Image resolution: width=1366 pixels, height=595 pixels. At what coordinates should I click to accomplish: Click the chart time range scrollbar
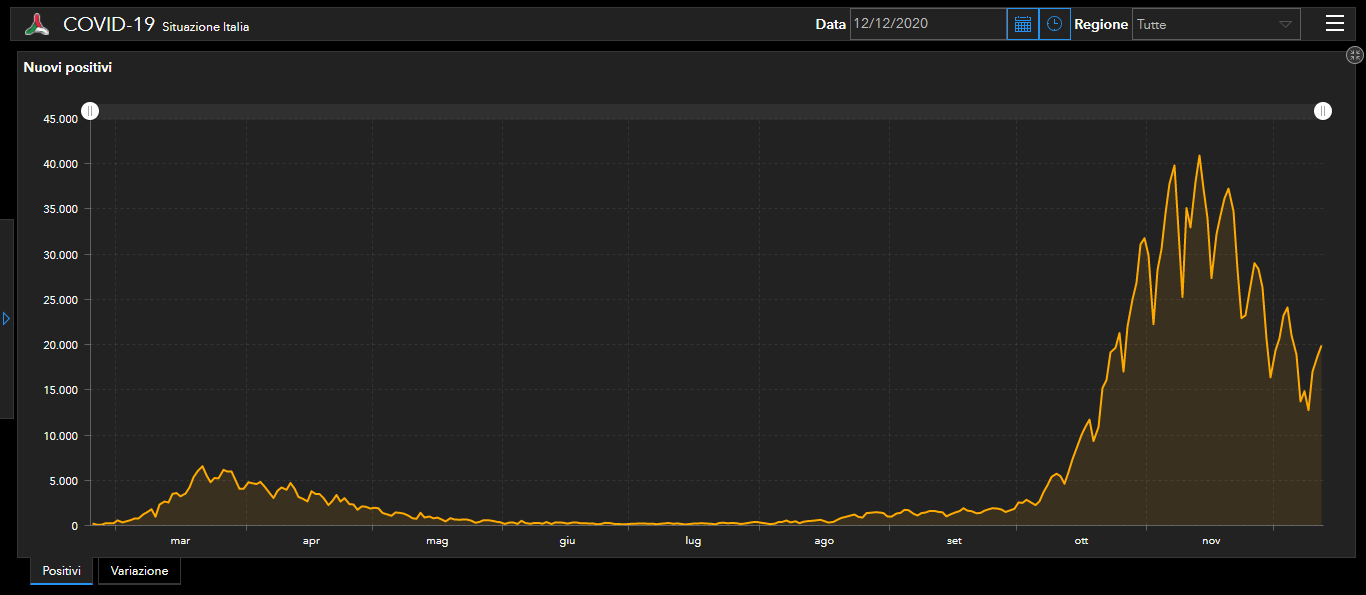point(706,111)
